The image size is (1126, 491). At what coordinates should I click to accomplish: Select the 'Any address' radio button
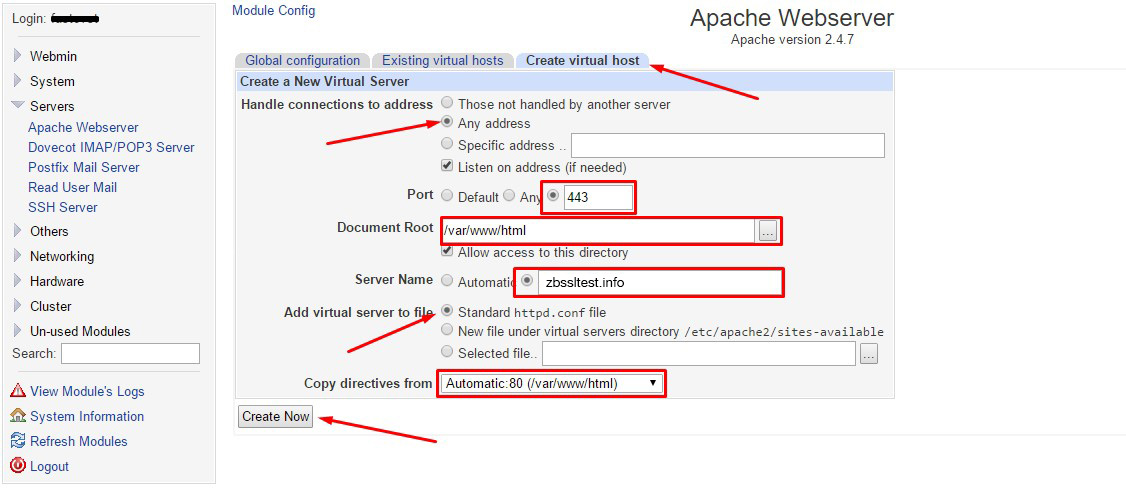click(447, 123)
